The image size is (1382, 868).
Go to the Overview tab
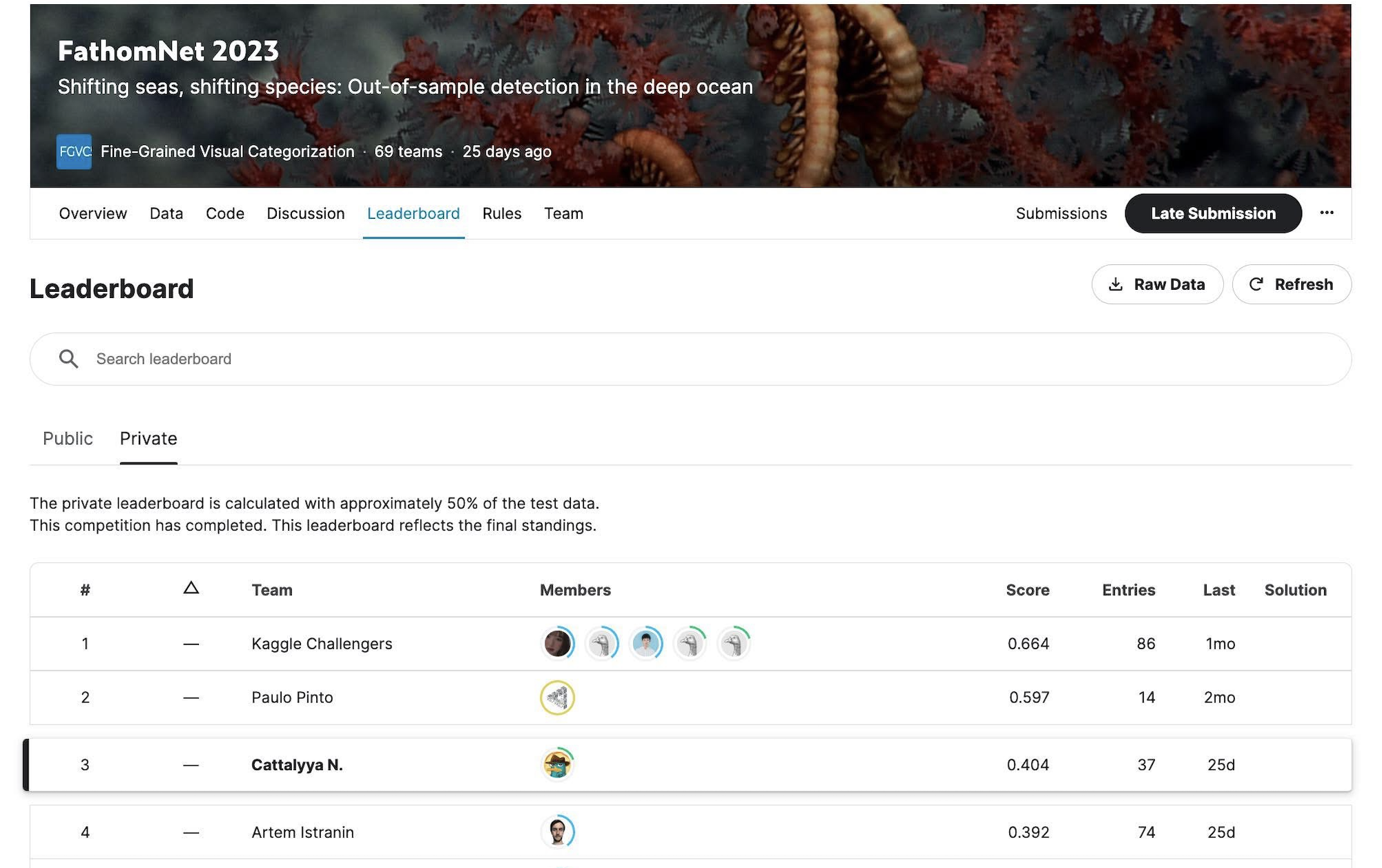[93, 214]
